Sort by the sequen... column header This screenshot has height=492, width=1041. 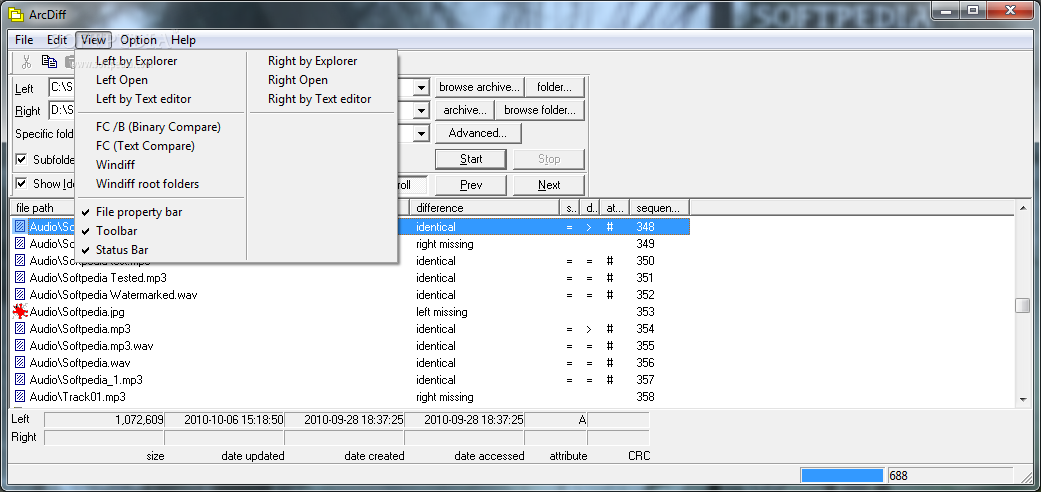[x=659, y=208]
